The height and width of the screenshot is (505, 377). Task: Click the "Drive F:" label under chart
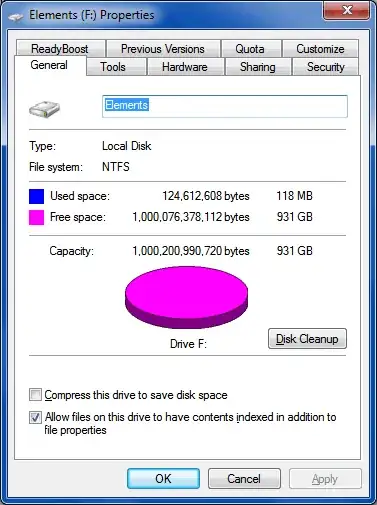(x=188, y=344)
